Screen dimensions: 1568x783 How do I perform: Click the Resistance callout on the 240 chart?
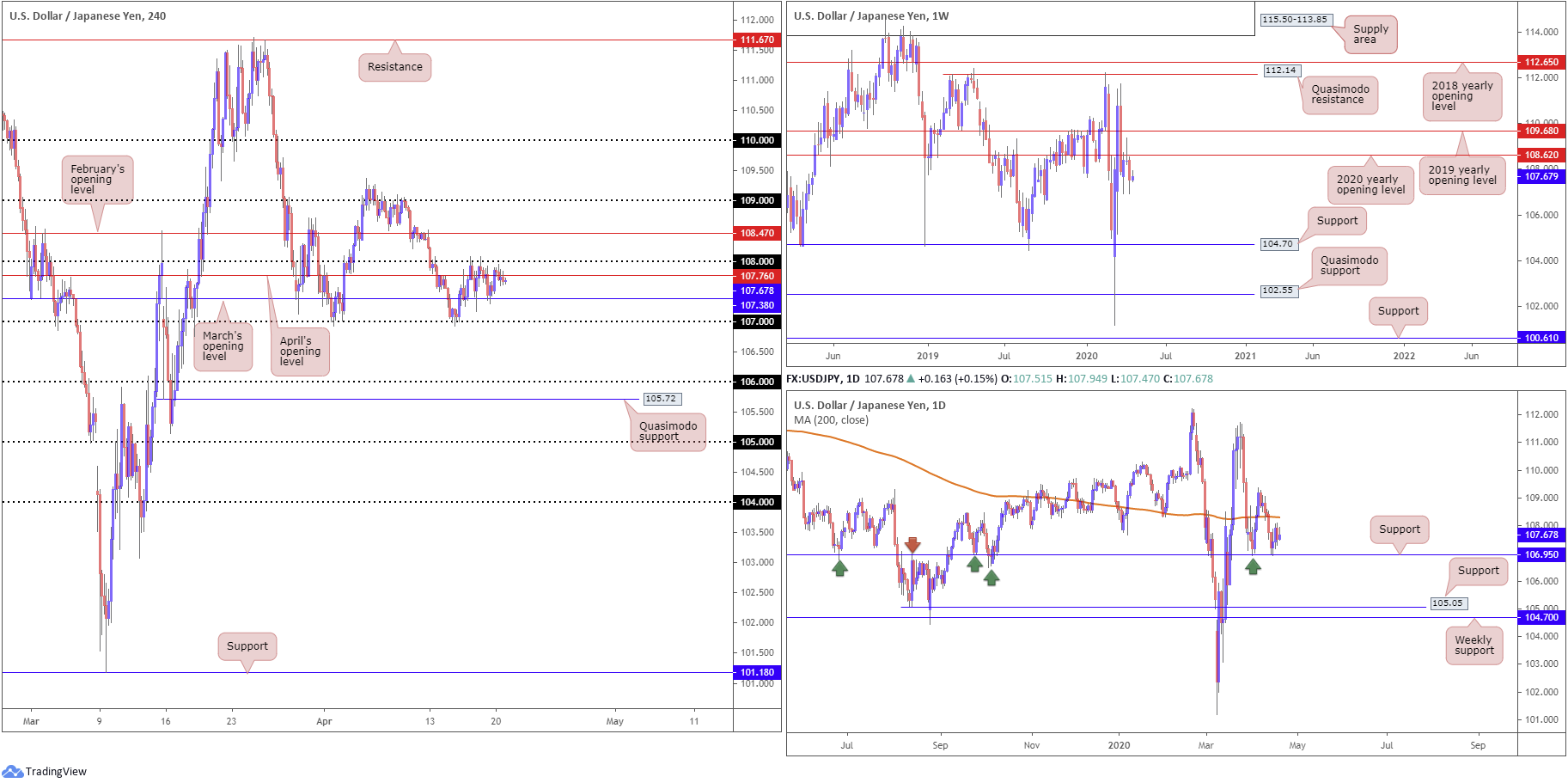coord(394,66)
